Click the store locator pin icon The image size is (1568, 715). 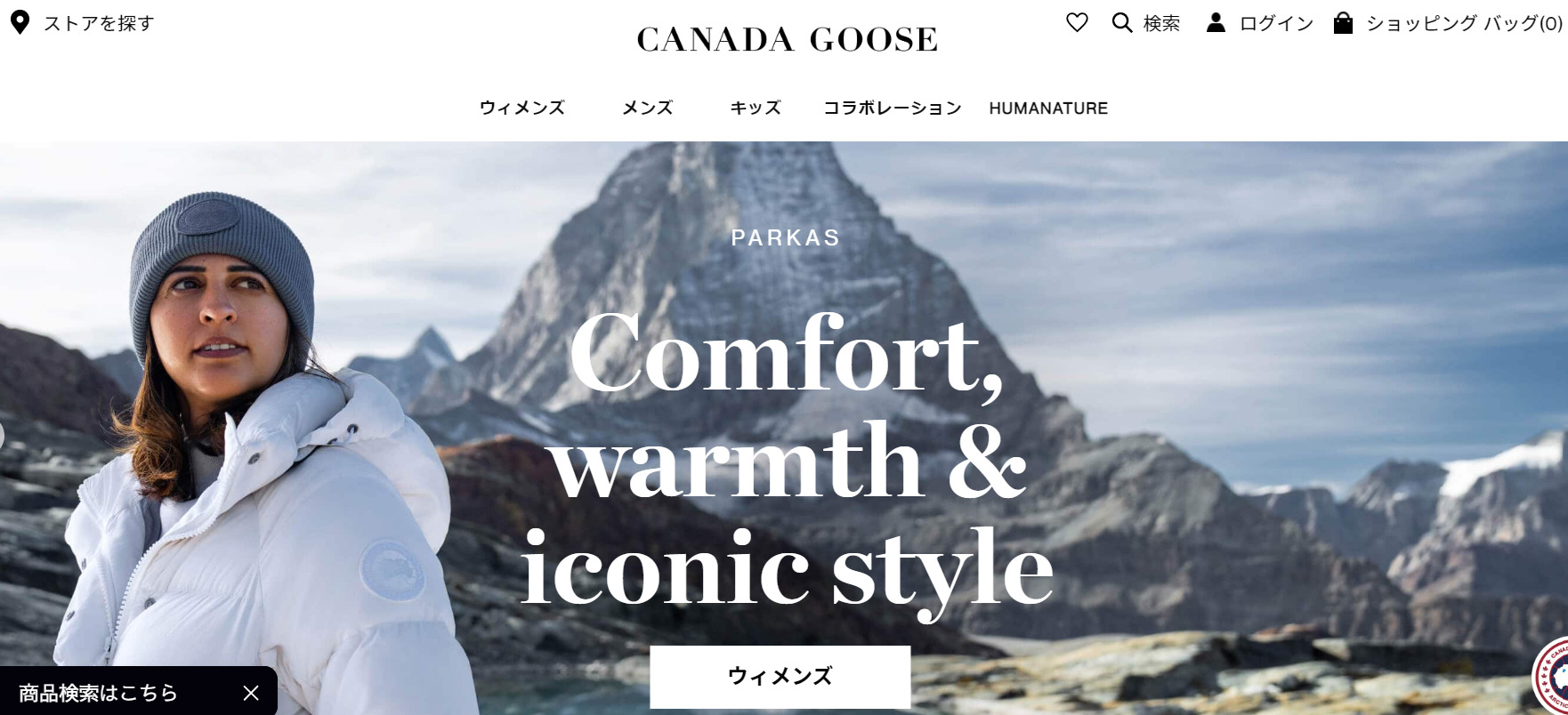[x=19, y=23]
